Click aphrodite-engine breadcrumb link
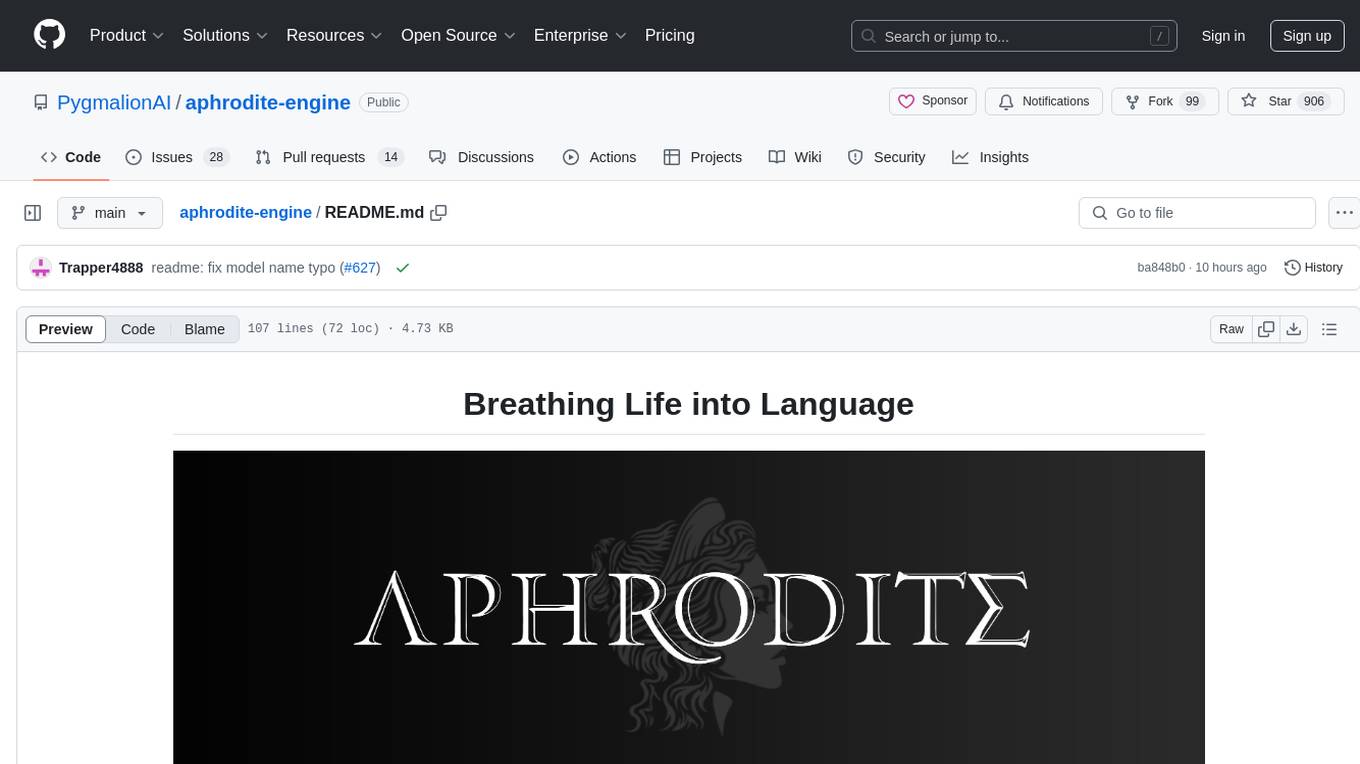The height and width of the screenshot is (764, 1360). point(245,213)
